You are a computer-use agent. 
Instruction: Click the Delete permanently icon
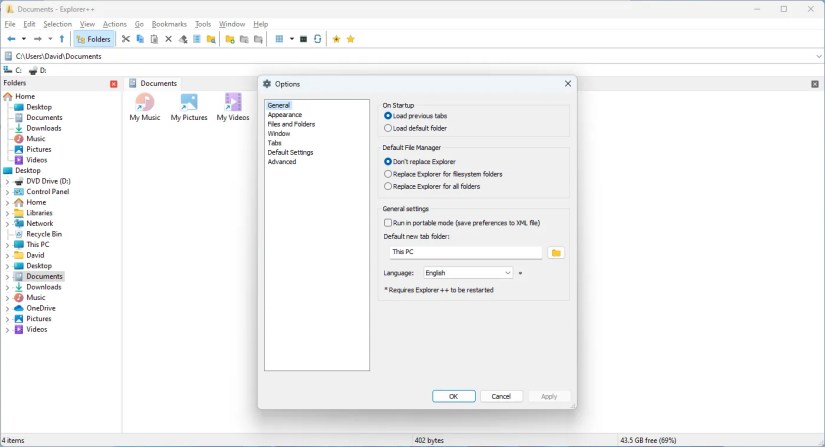pos(183,39)
